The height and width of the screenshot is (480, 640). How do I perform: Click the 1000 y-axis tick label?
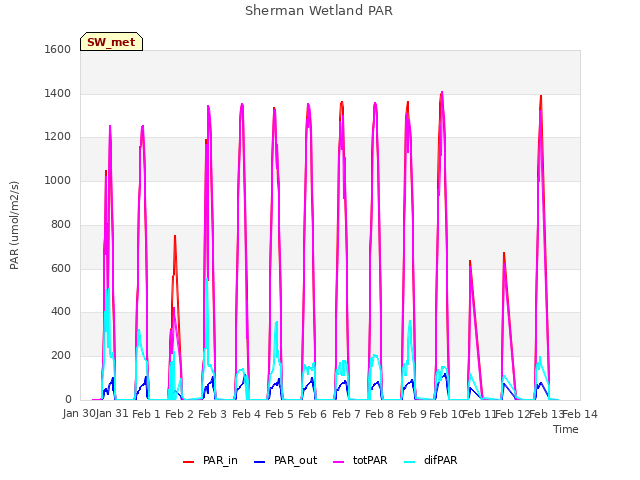click(x=58, y=180)
